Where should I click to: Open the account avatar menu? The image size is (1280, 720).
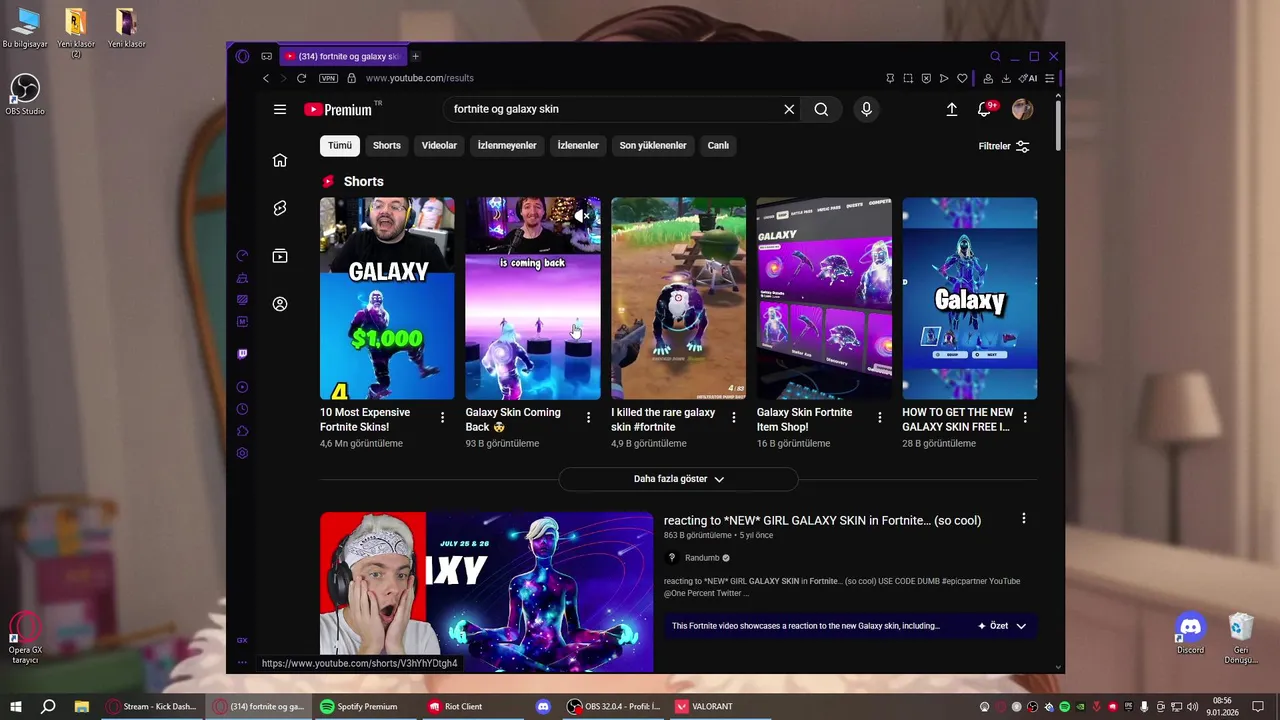[x=1022, y=109]
